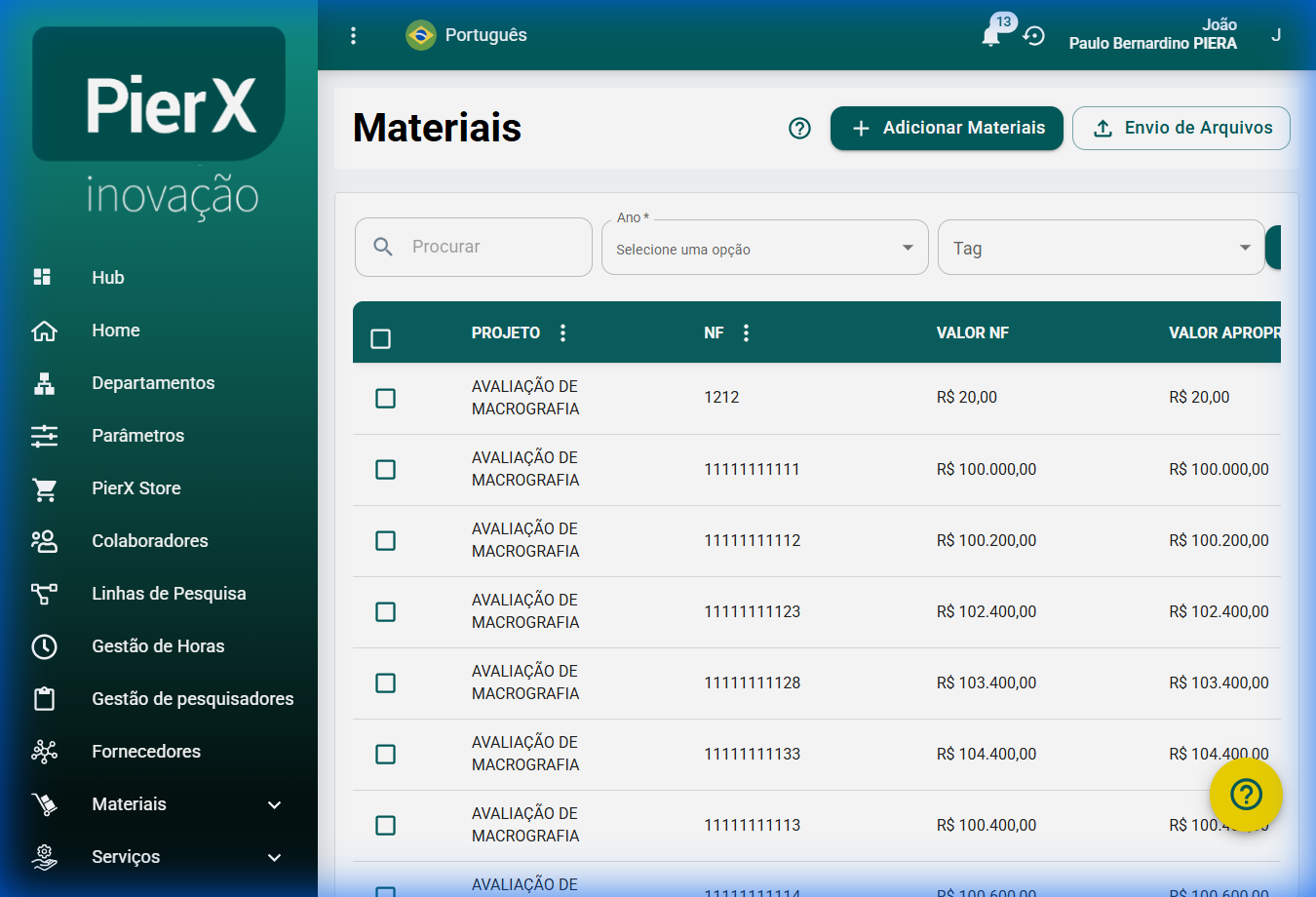Open the floating help question mark button
The width and height of the screenshot is (1316, 897).
1246,796
